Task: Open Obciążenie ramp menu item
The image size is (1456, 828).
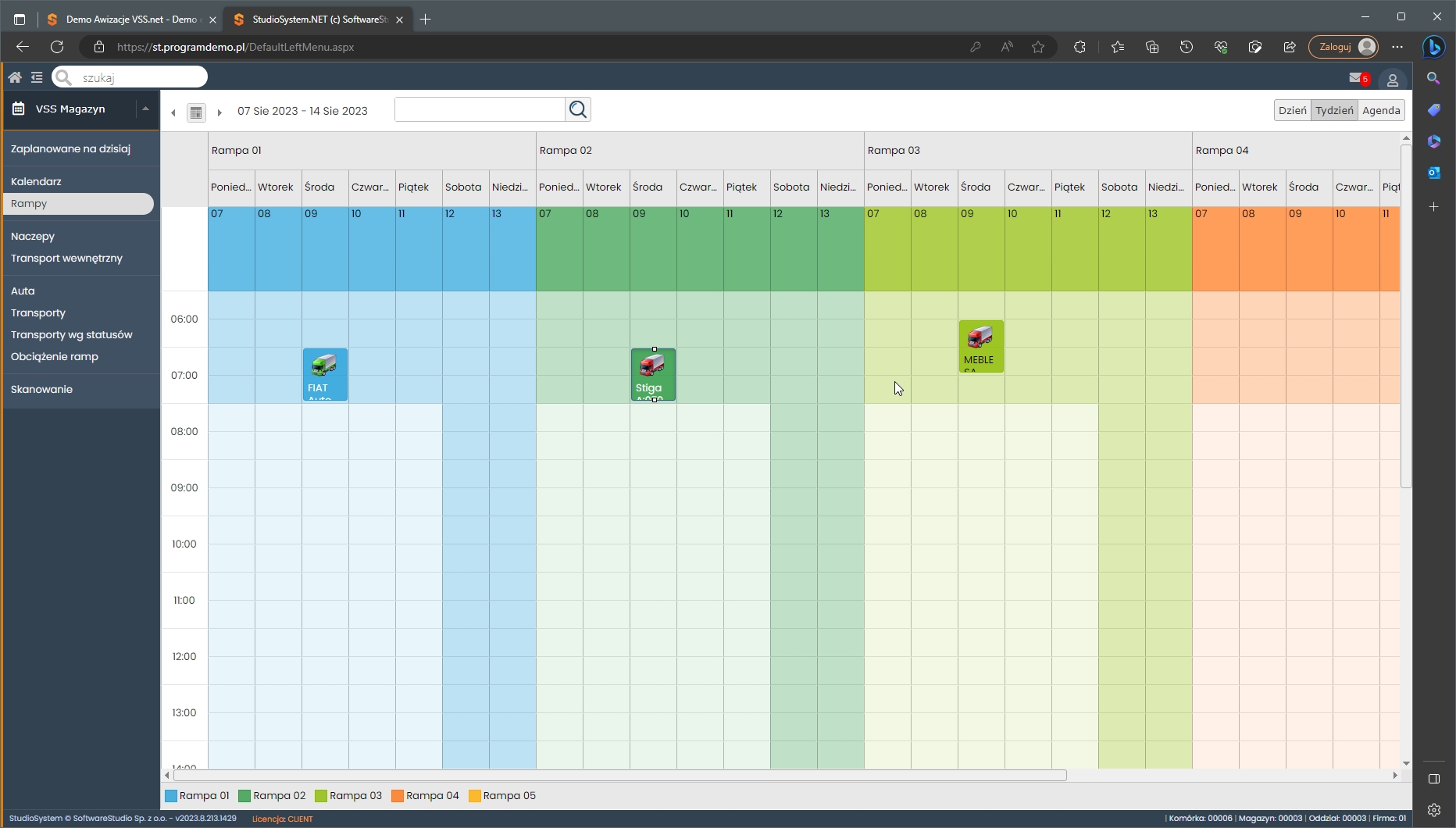Action: click(55, 356)
